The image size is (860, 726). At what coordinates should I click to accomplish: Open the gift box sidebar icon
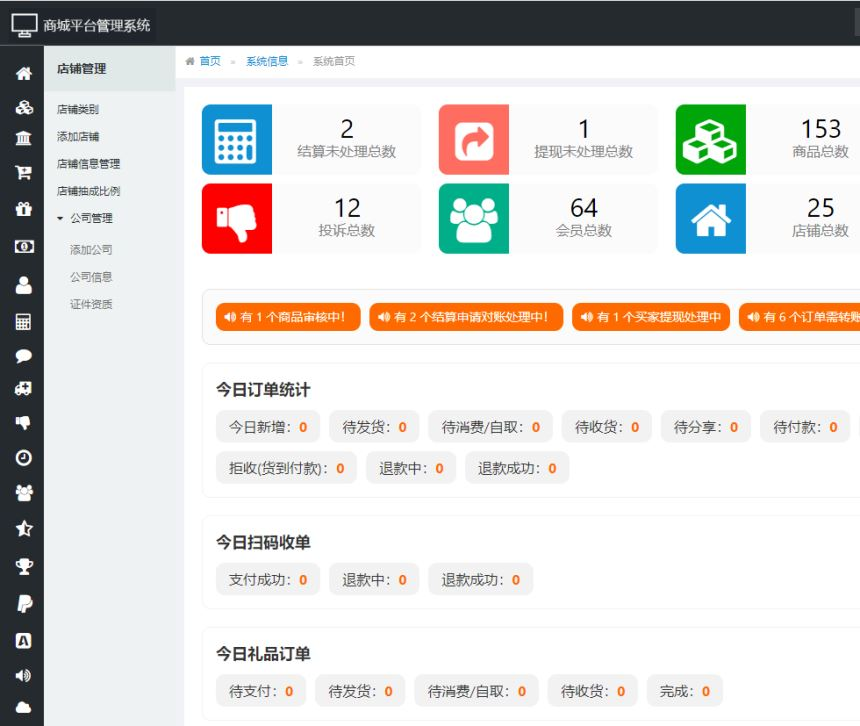(x=24, y=209)
